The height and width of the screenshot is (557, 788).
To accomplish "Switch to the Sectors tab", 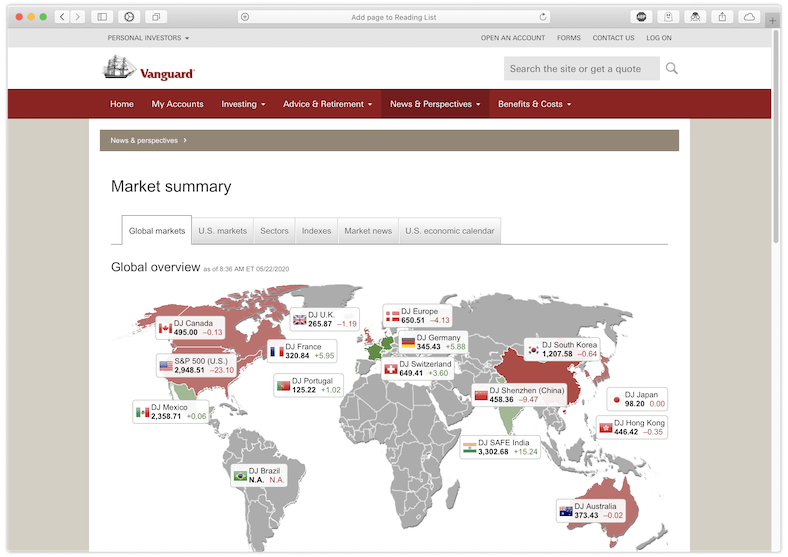I will 274,231.
